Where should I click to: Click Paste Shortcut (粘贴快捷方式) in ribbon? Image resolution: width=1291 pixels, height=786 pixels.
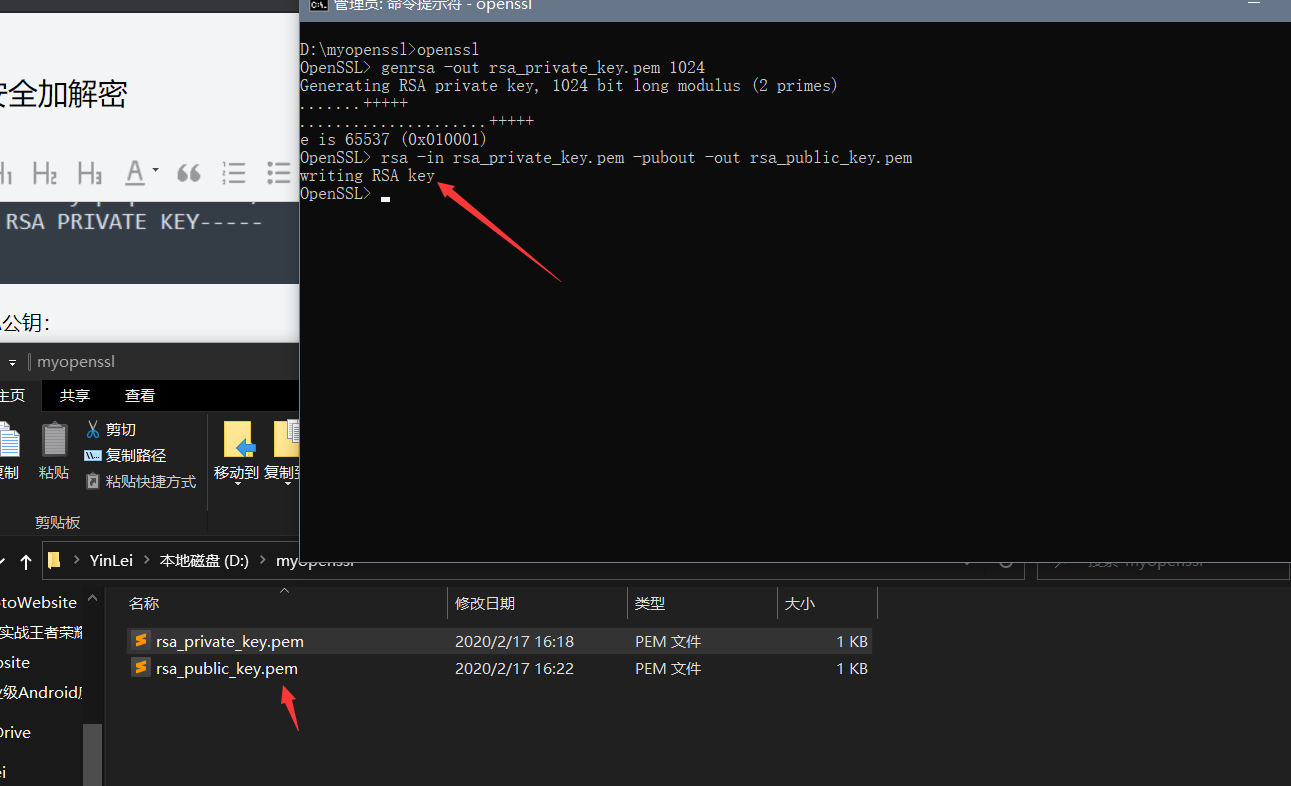pyautogui.click(x=140, y=481)
